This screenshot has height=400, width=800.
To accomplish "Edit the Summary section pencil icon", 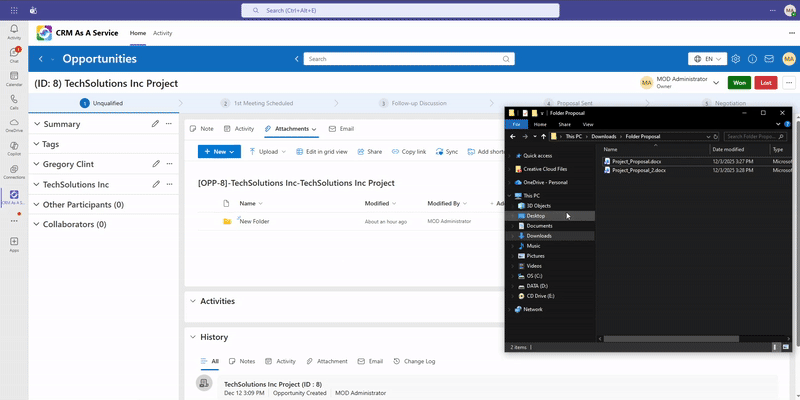I will click(x=155, y=123).
